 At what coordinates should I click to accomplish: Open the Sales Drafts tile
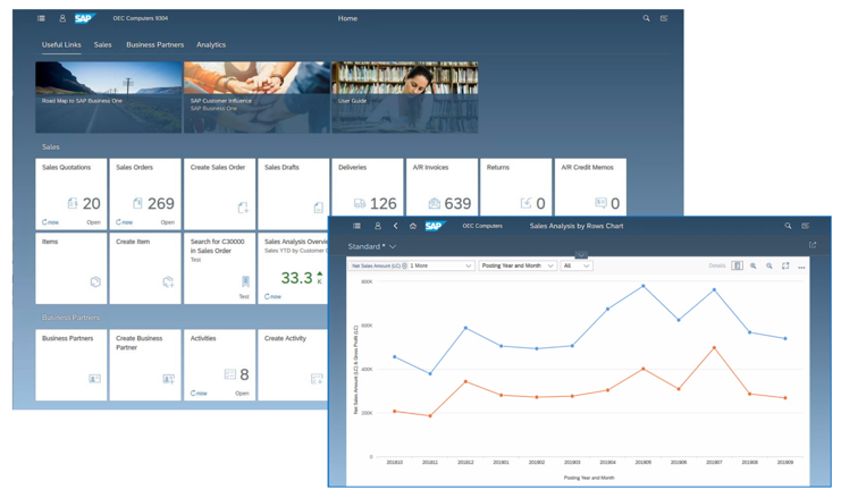point(293,194)
